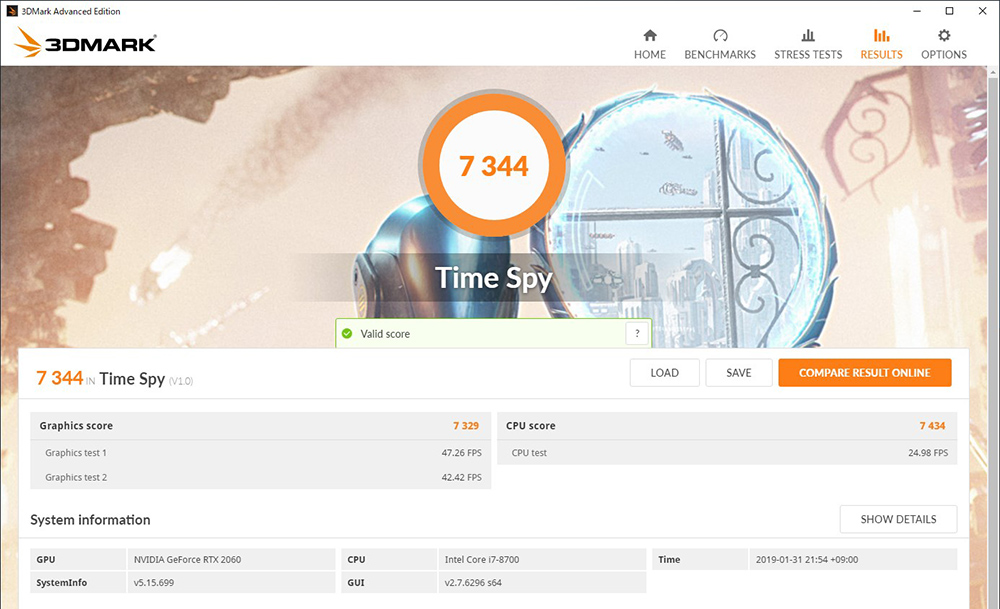
Task: Click the CPU test row label
Action: coord(529,453)
